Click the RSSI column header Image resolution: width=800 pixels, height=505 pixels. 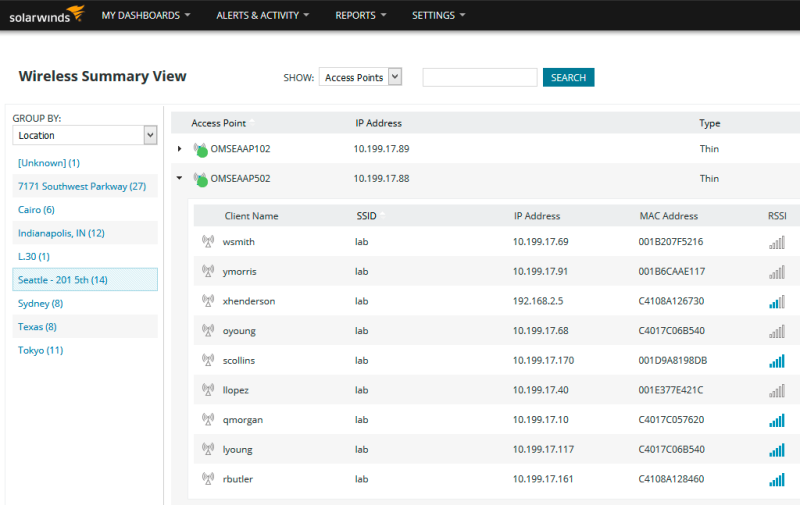777,216
